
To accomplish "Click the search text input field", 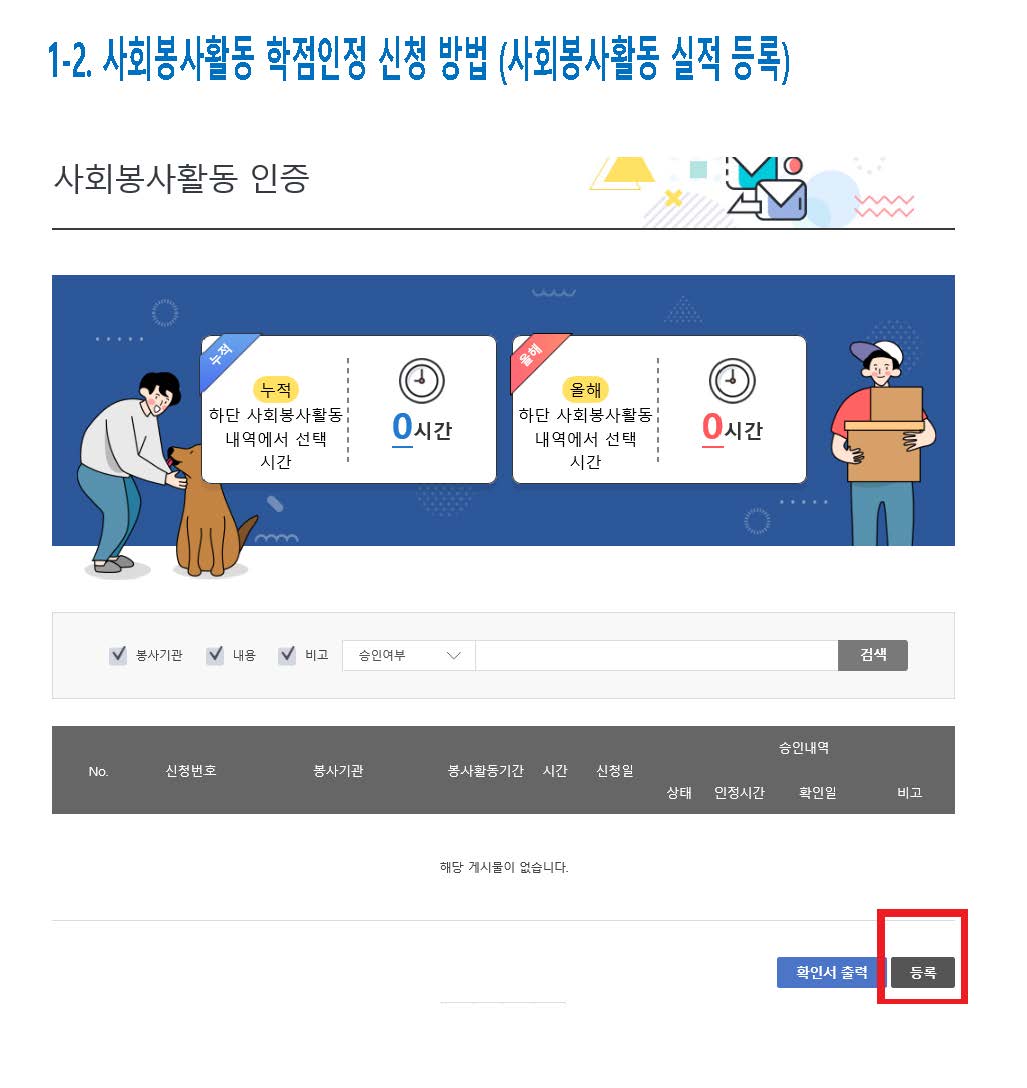I will pyautogui.click(x=656, y=656).
